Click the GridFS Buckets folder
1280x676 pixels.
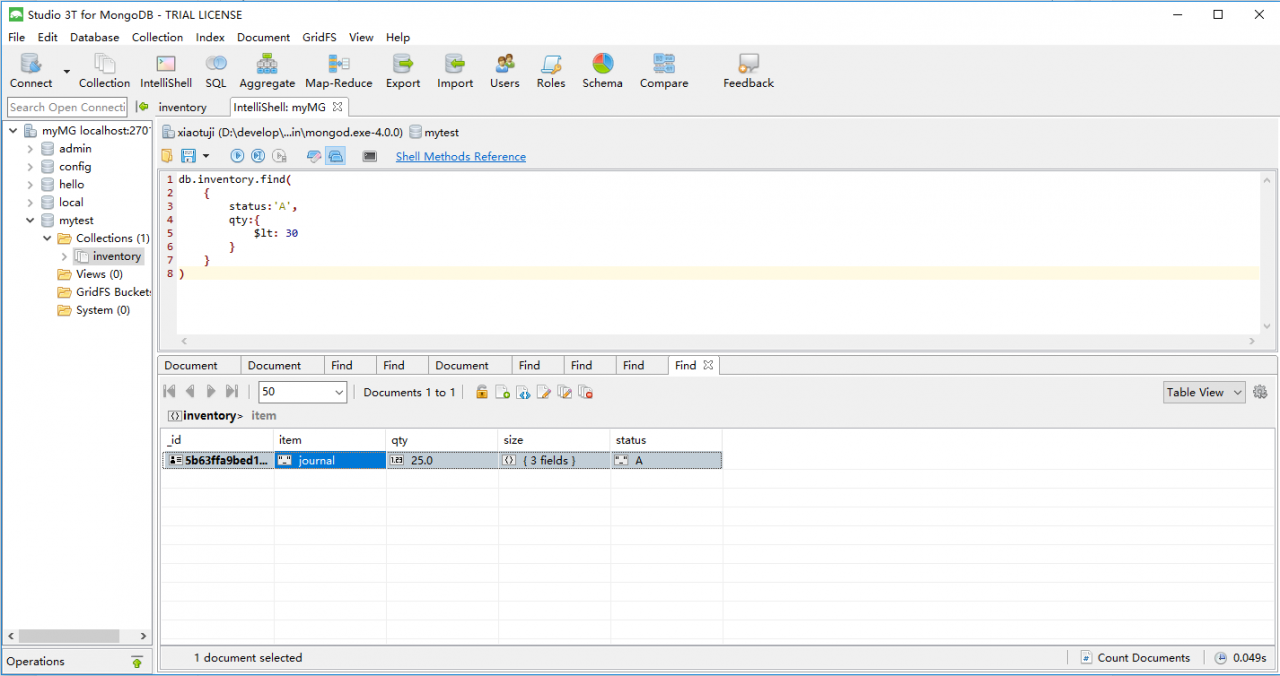[x=113, y=293]
